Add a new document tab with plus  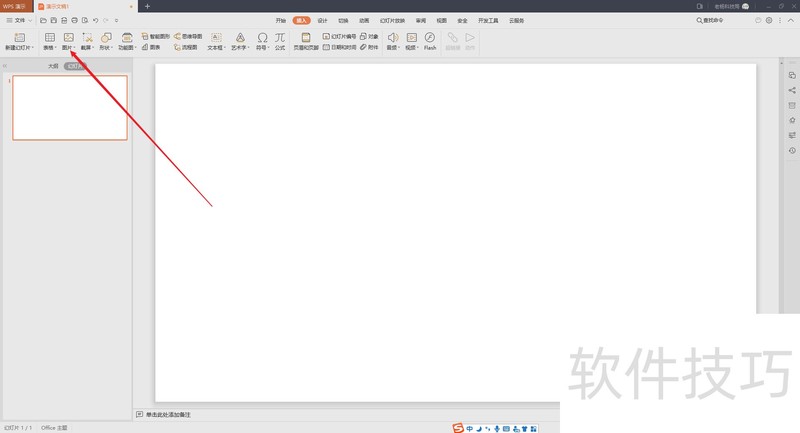coord(147,6)
